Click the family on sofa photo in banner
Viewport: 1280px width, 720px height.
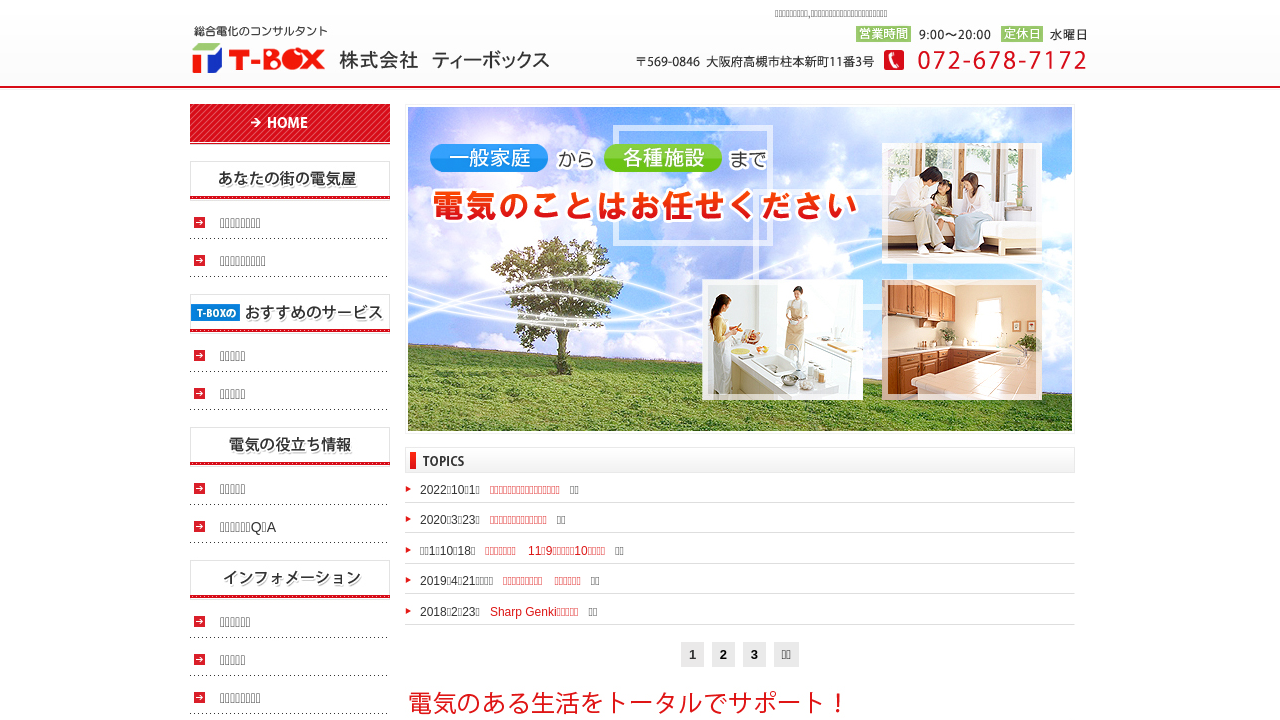[961, 201]
